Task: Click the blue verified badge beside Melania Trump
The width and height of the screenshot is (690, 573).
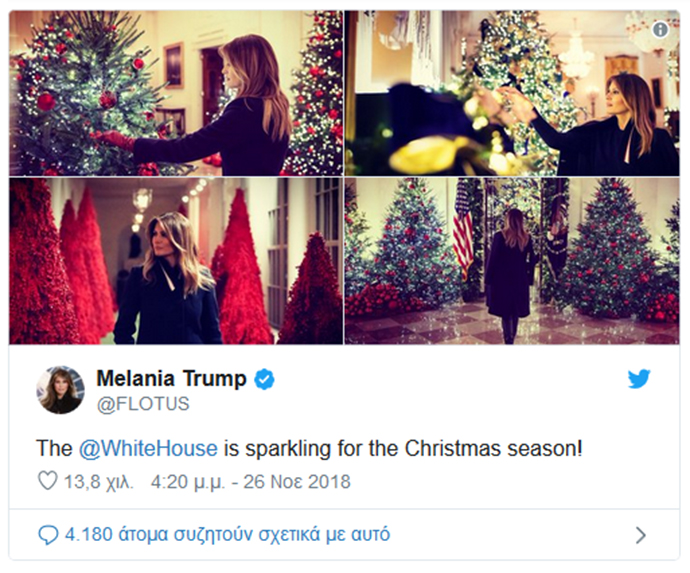Action: tap(264, 379)
